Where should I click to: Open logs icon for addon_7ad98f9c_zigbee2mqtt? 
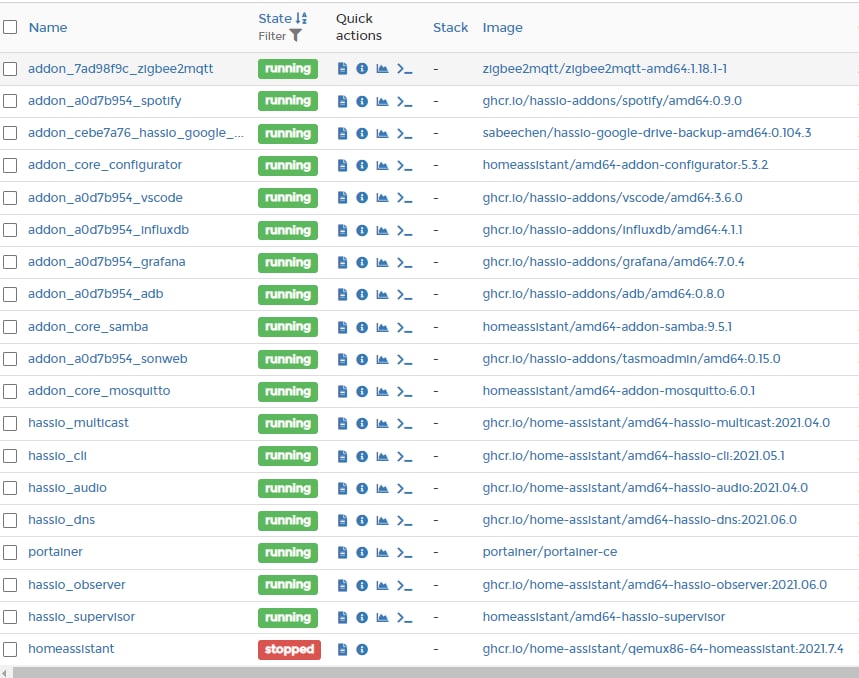coord(342,69)
